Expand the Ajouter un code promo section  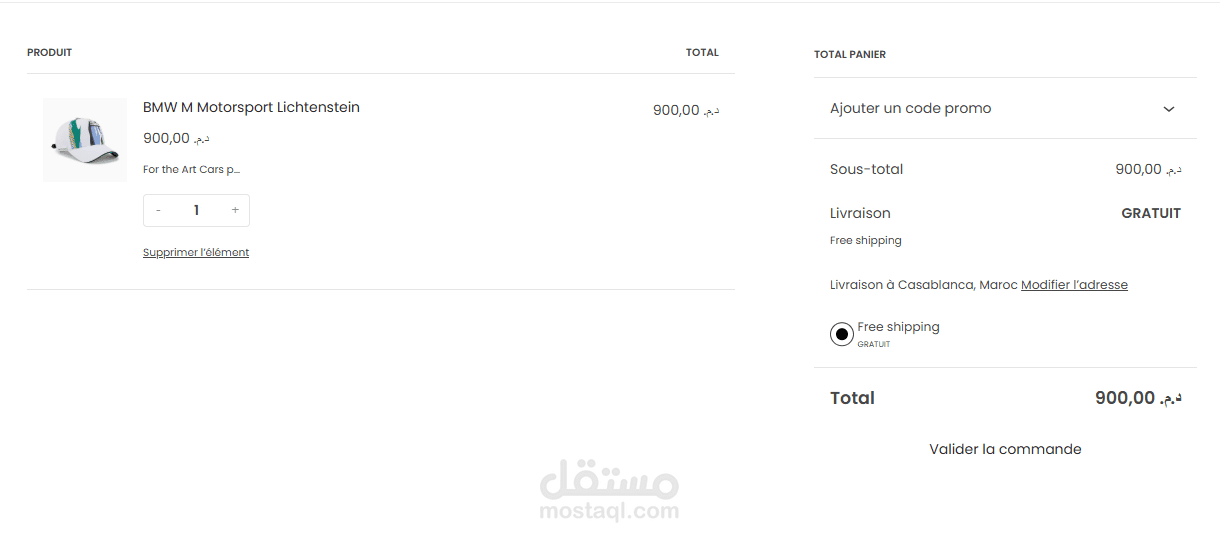(x=911, y=108)
